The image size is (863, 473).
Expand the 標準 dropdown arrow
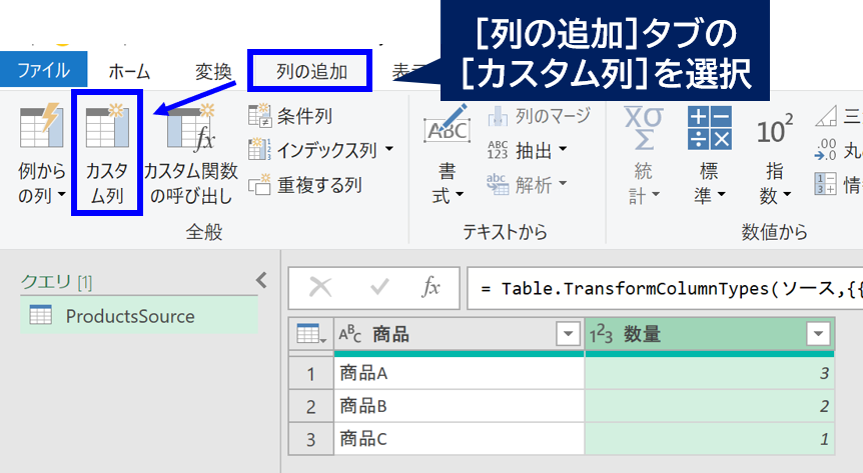coord(722,194)
